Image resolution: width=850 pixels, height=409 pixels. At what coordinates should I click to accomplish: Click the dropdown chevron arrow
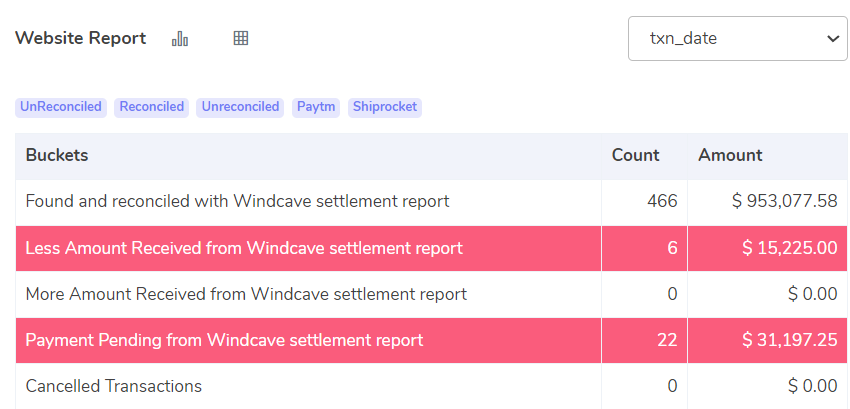(833, 39)
